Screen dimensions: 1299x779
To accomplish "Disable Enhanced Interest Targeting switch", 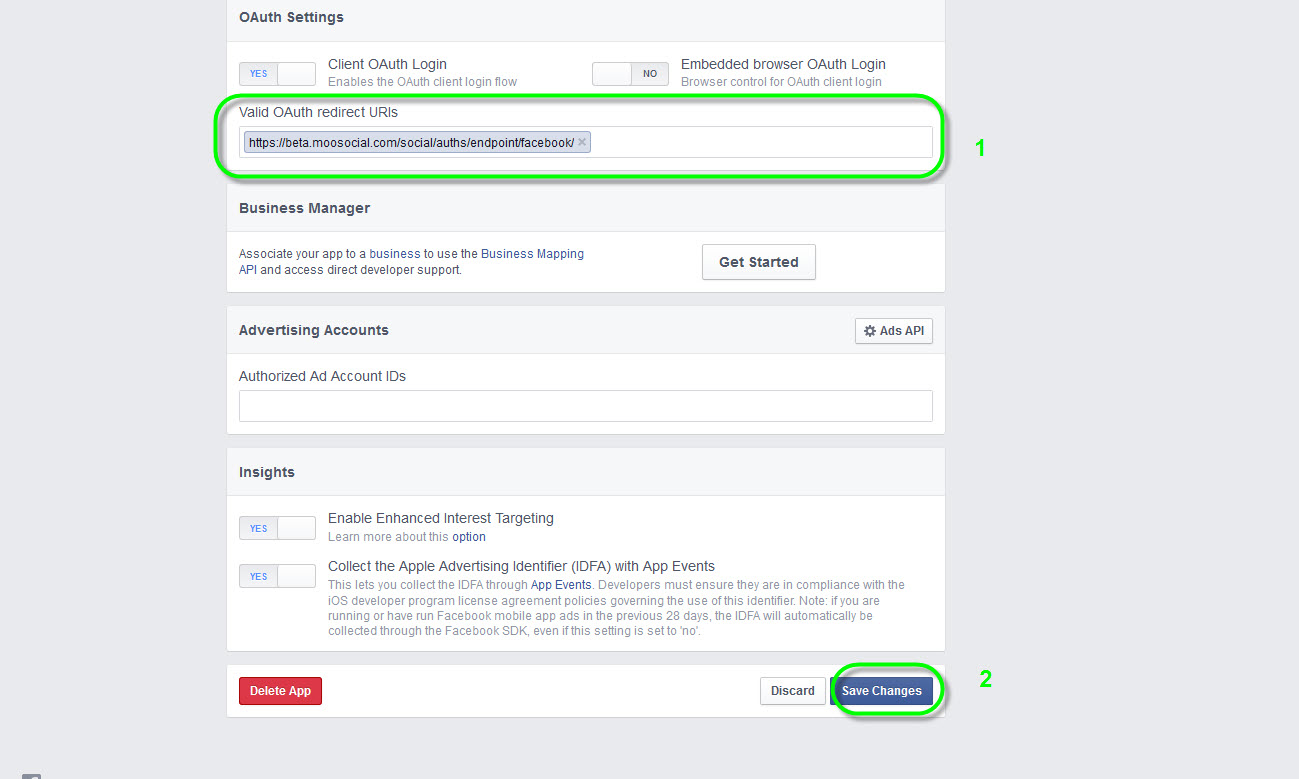I will click(x=277, y=528).
